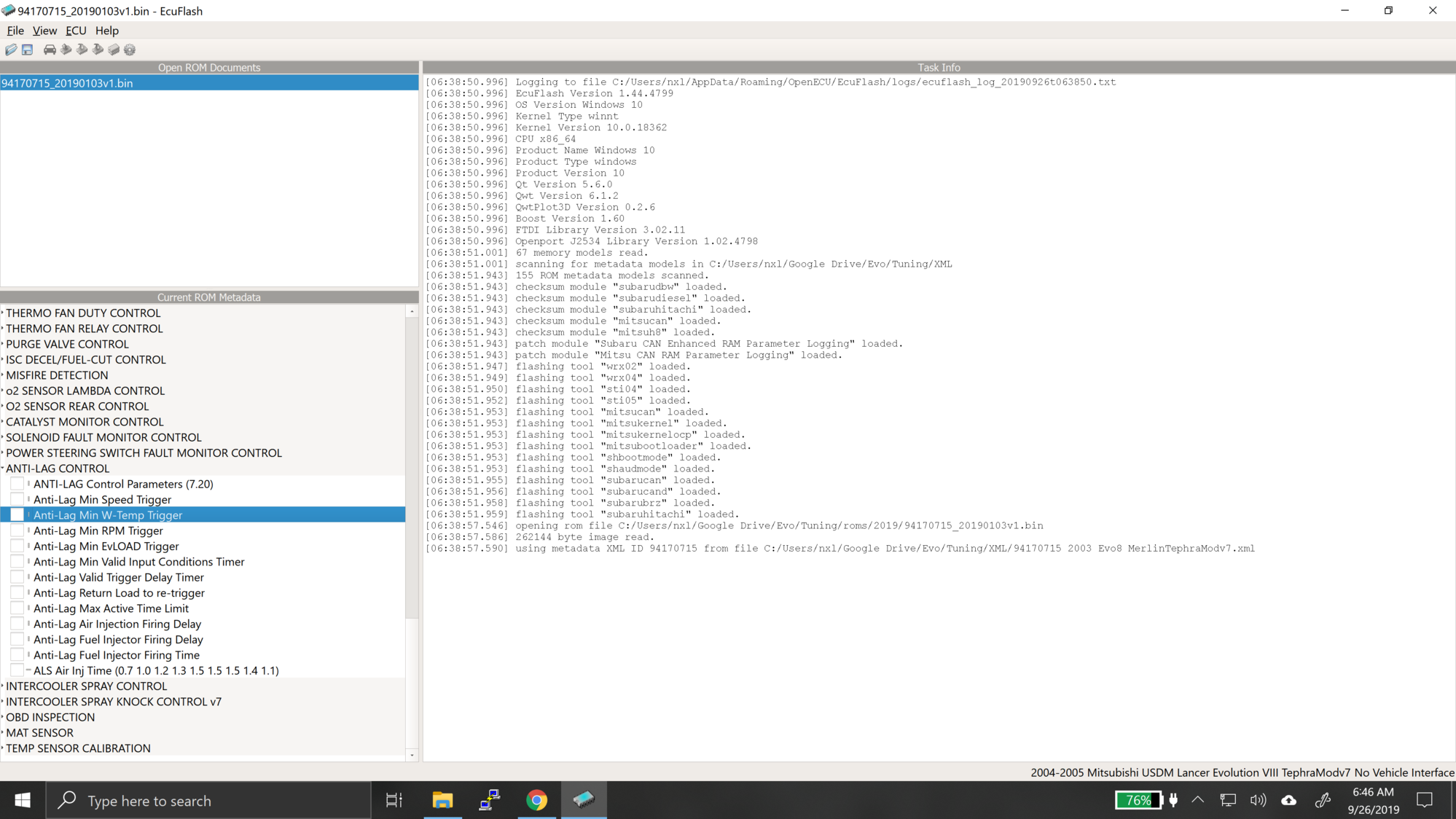
Task: Collapse the ANTI-LAG CONTROL tree group
Action: click(x=3, y=469)
